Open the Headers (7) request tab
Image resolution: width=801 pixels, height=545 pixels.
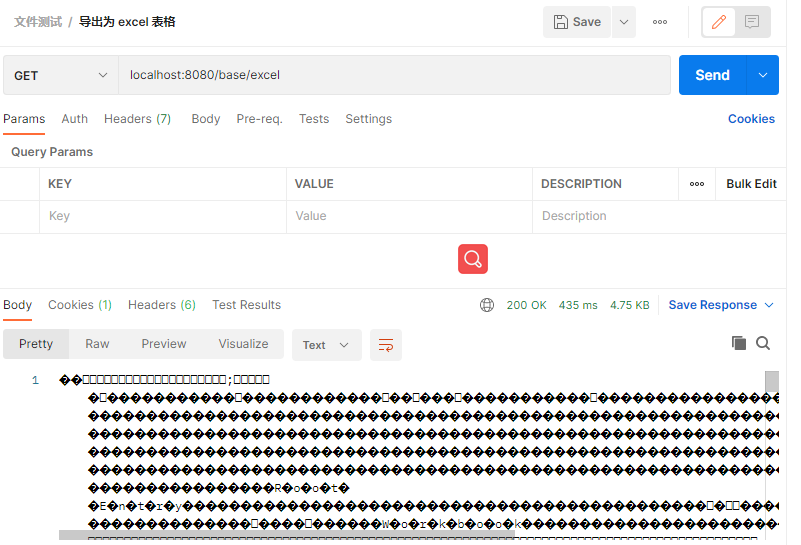[137, 119]
